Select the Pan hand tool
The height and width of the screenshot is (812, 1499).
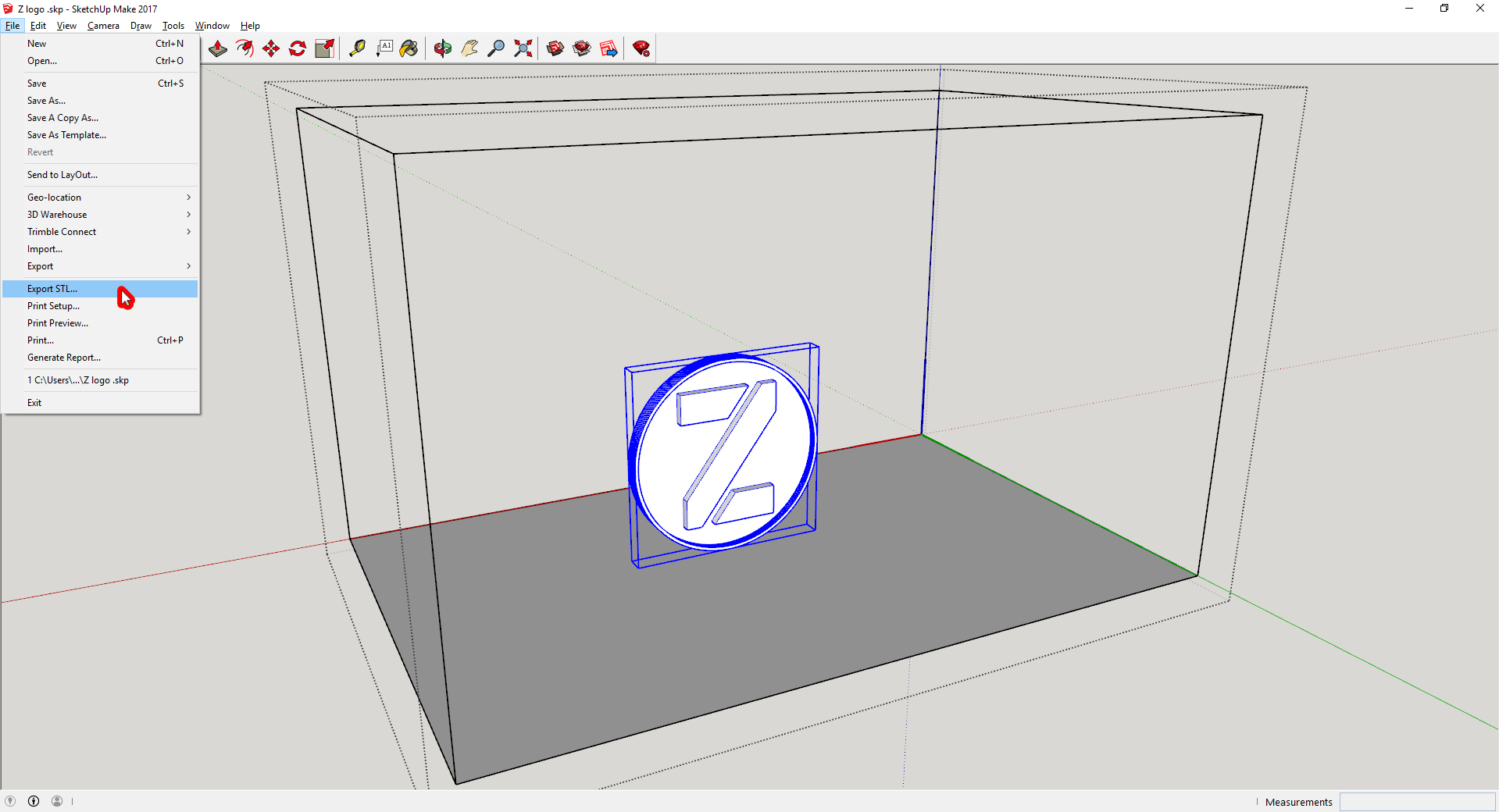tap(469, 49)
